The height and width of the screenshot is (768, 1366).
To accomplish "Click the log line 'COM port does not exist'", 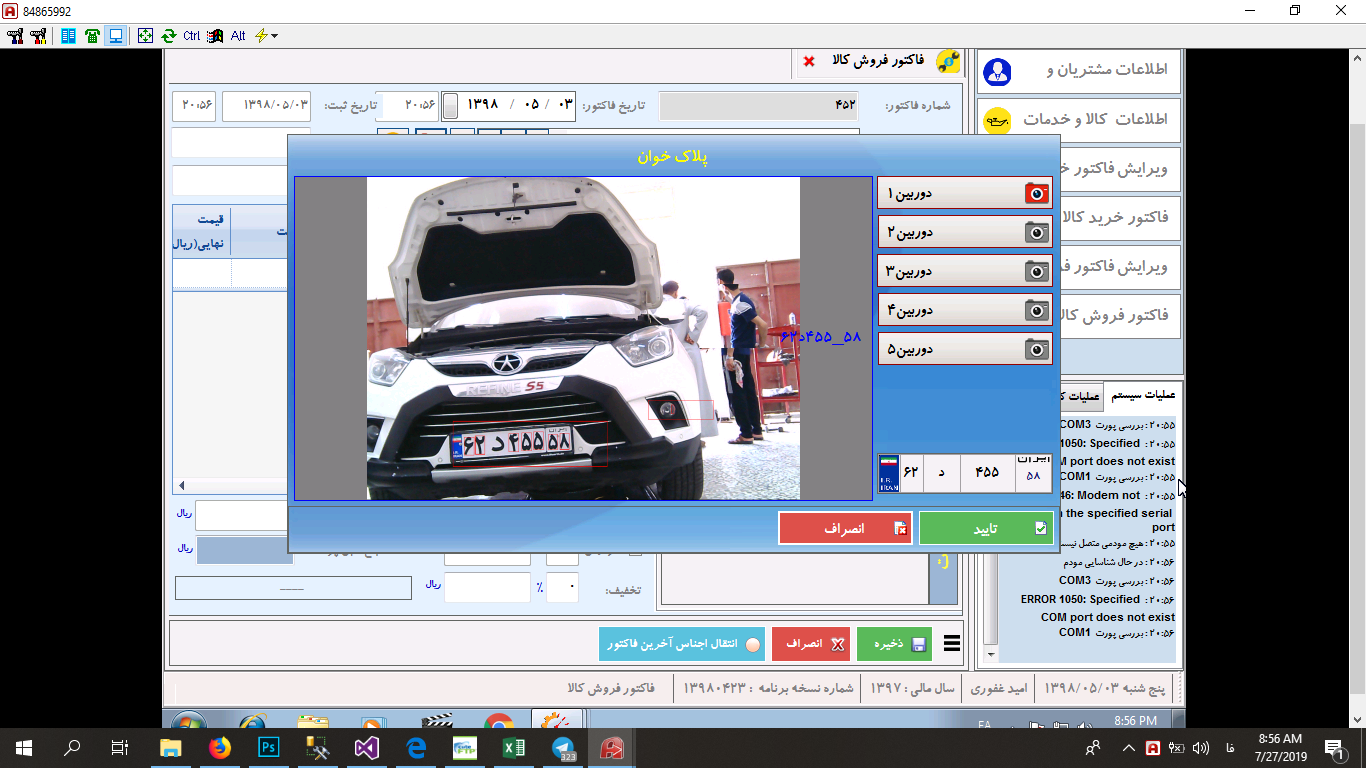I will tap(1108, 617).
